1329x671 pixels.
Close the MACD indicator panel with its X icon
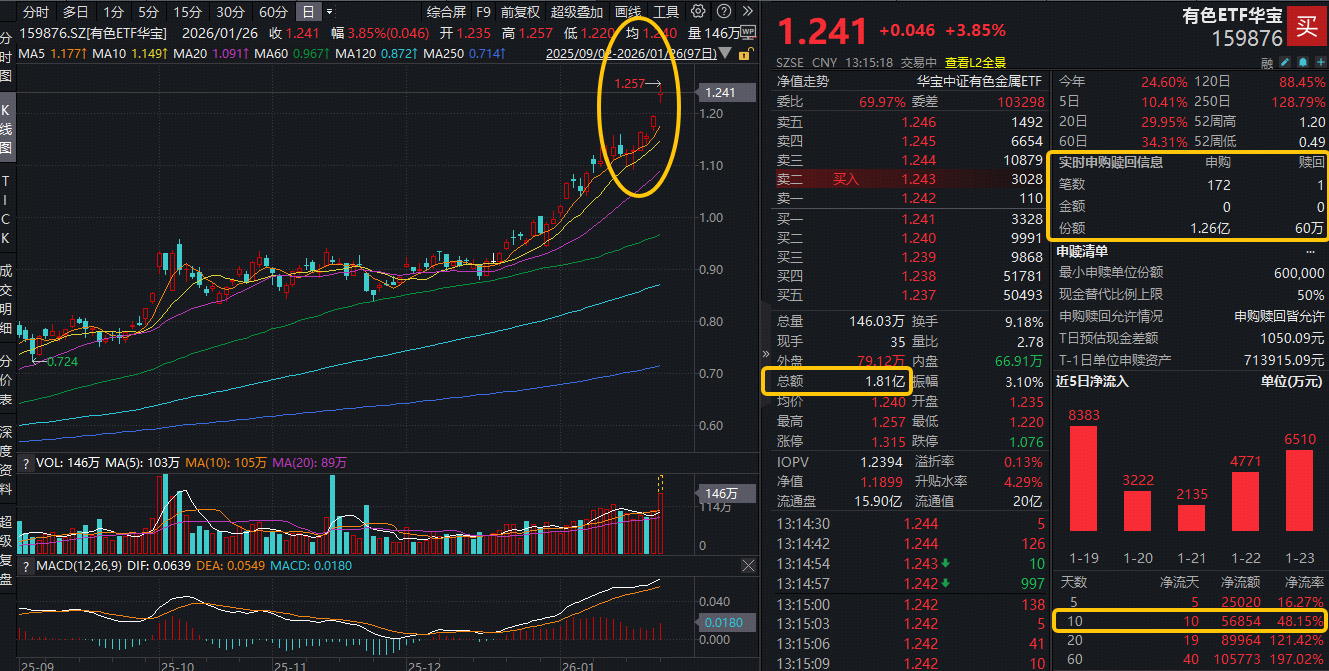[x=748, y=565]
